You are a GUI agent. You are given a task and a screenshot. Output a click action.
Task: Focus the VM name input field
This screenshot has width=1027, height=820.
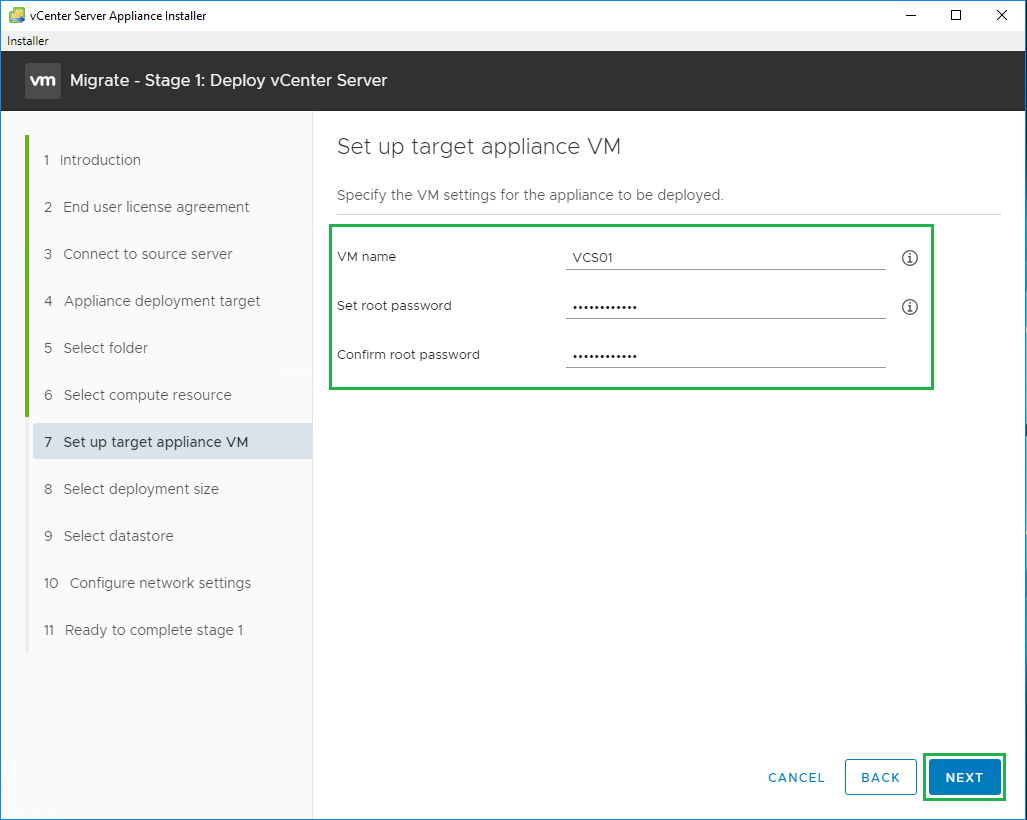725,258
